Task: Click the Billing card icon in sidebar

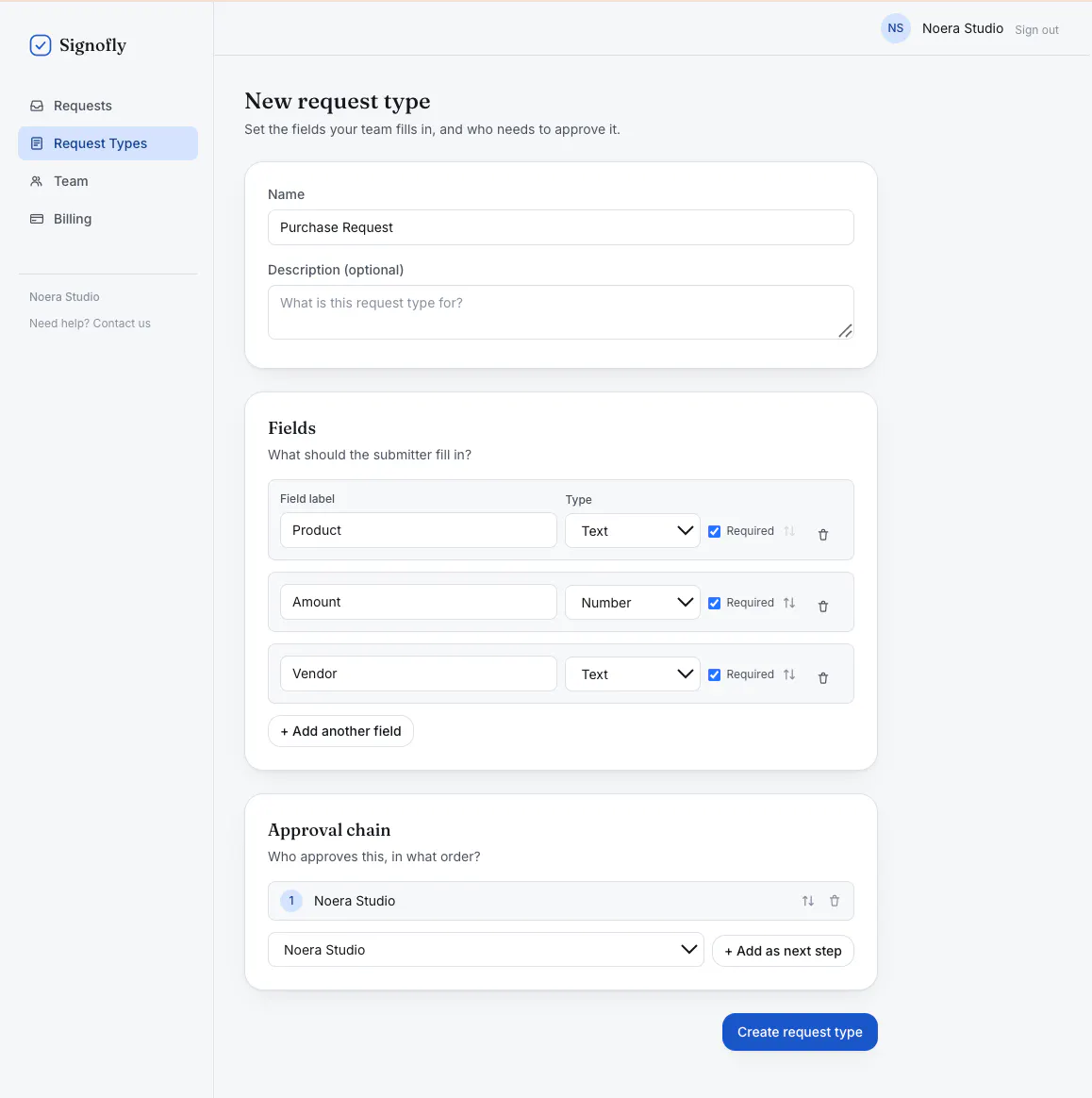Action: [37, 219]
